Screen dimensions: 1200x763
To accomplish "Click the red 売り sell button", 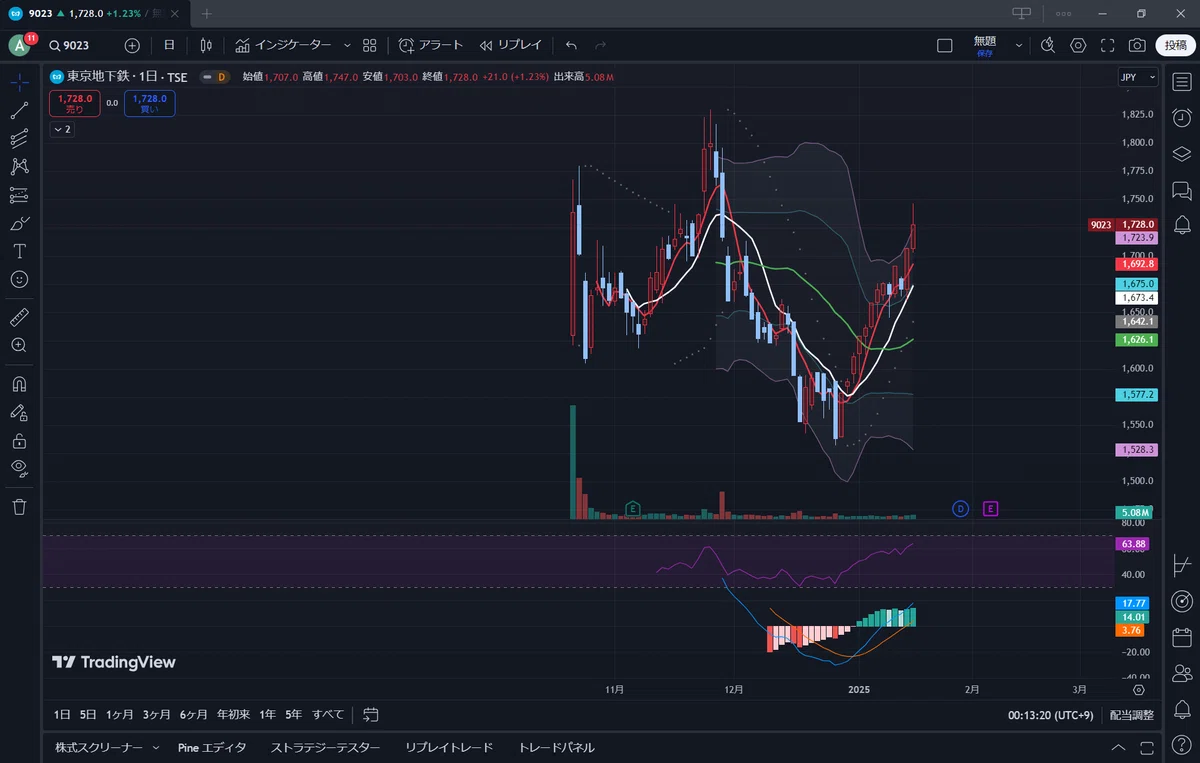I will pyautogui.click(x=75, y=103).
